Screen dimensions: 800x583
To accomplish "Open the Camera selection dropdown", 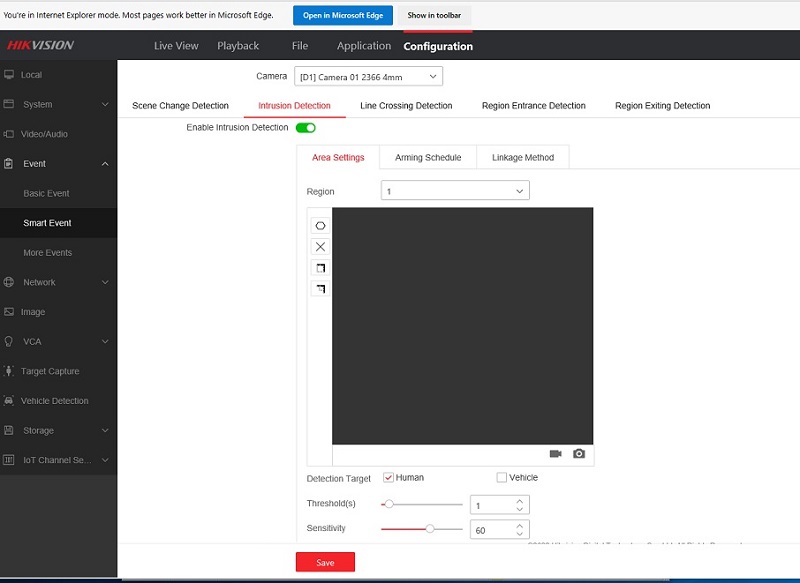I will coord(368,77).
